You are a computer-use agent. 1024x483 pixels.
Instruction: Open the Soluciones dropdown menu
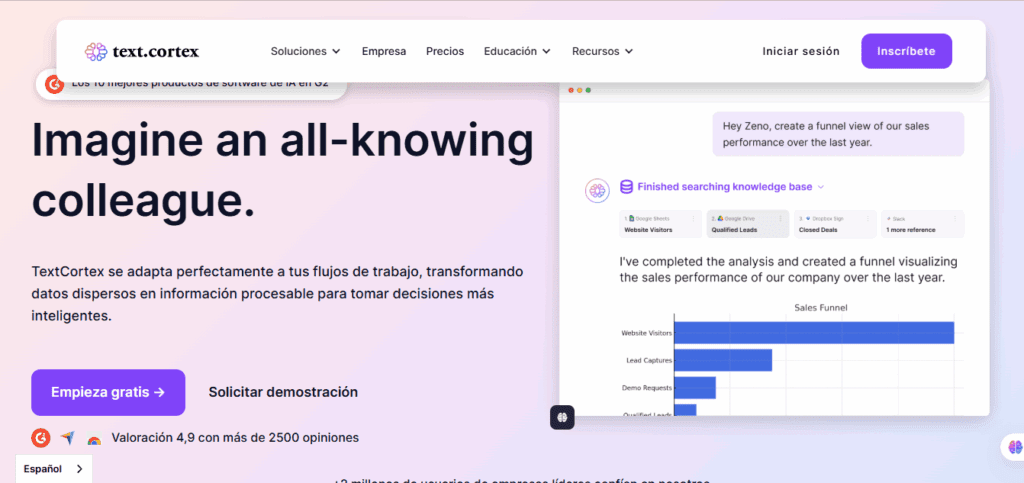pyautogui.click(x=306, y=51)
